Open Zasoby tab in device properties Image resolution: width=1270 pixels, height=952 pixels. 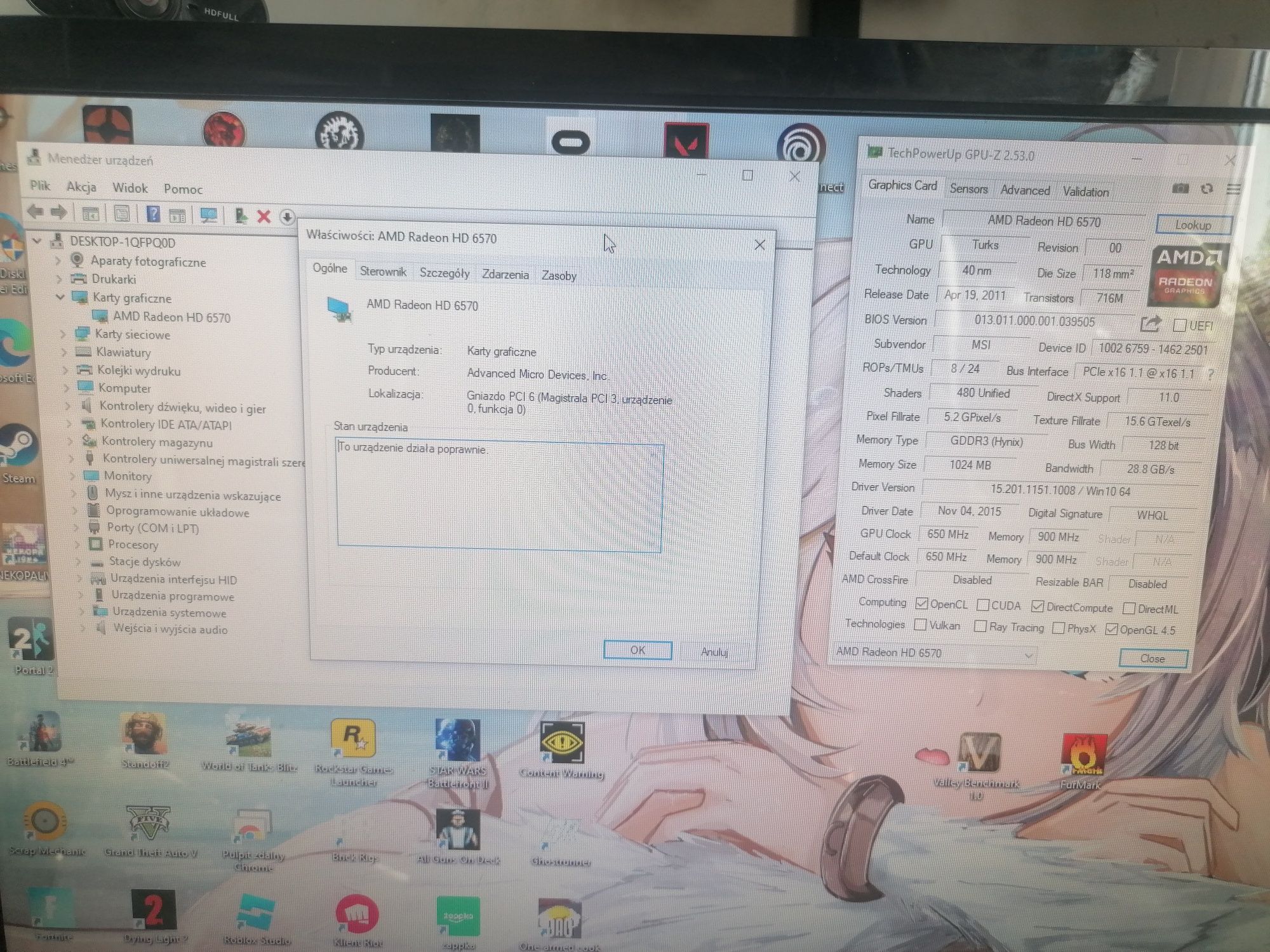pos(556,275)
